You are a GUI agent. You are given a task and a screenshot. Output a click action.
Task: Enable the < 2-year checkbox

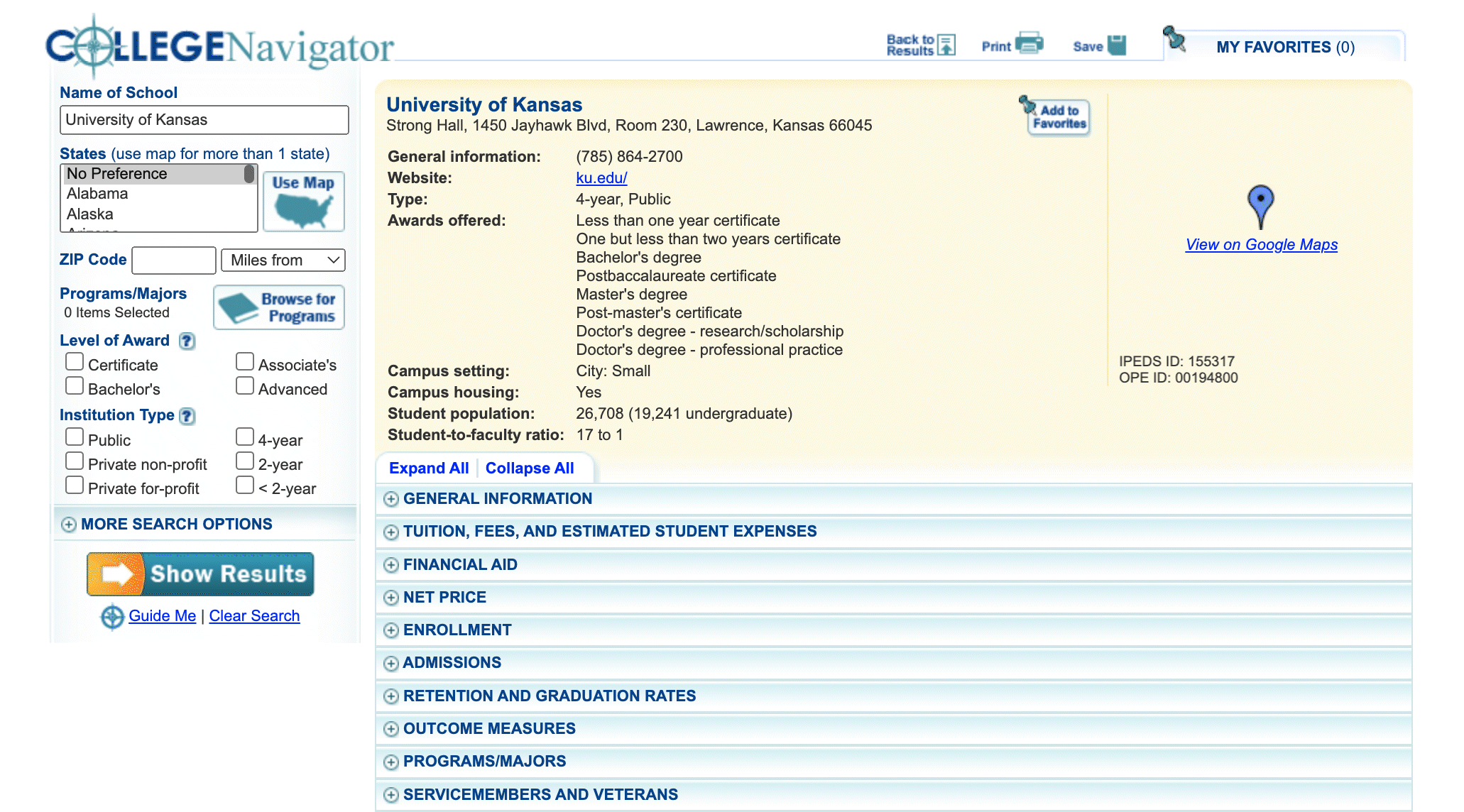(245, 485)
